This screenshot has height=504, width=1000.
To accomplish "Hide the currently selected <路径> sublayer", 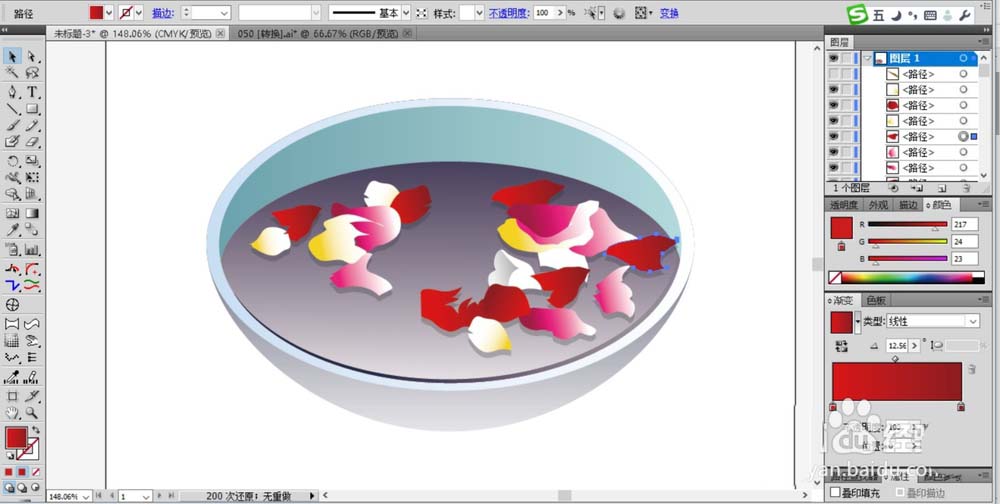I will click(x=833, y=137).
